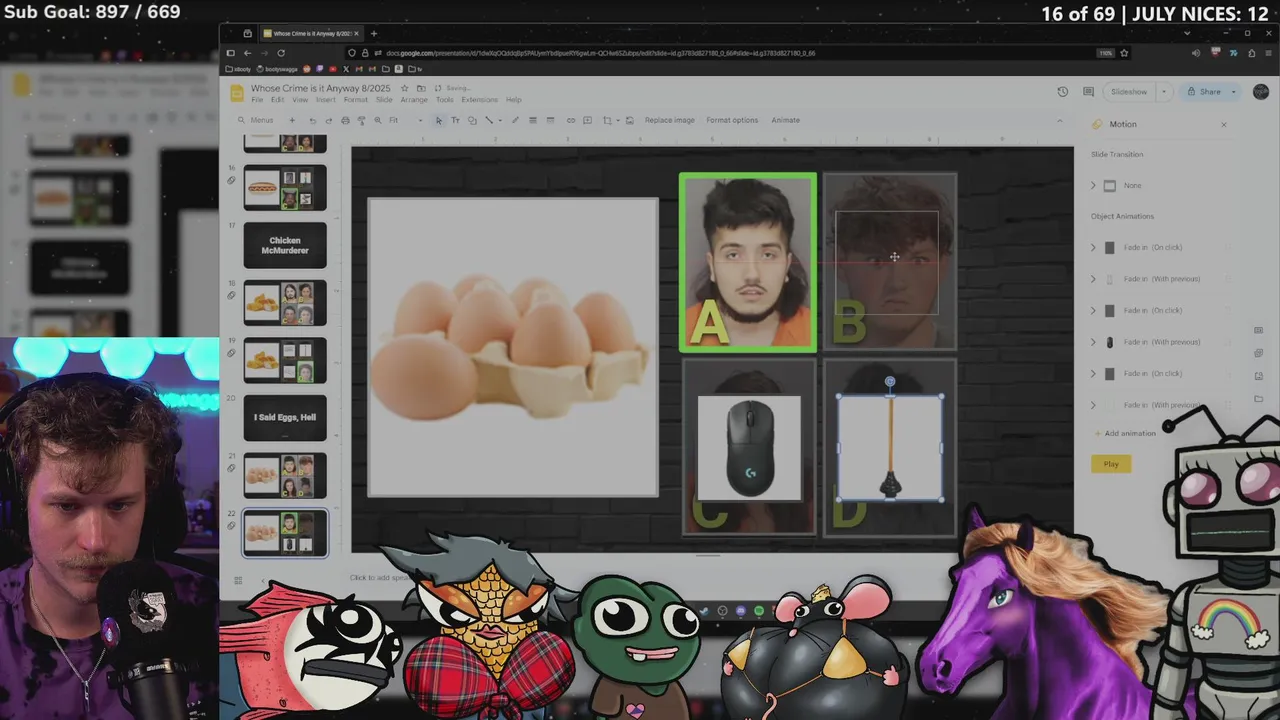Open the Insert menu

point(326,100)
